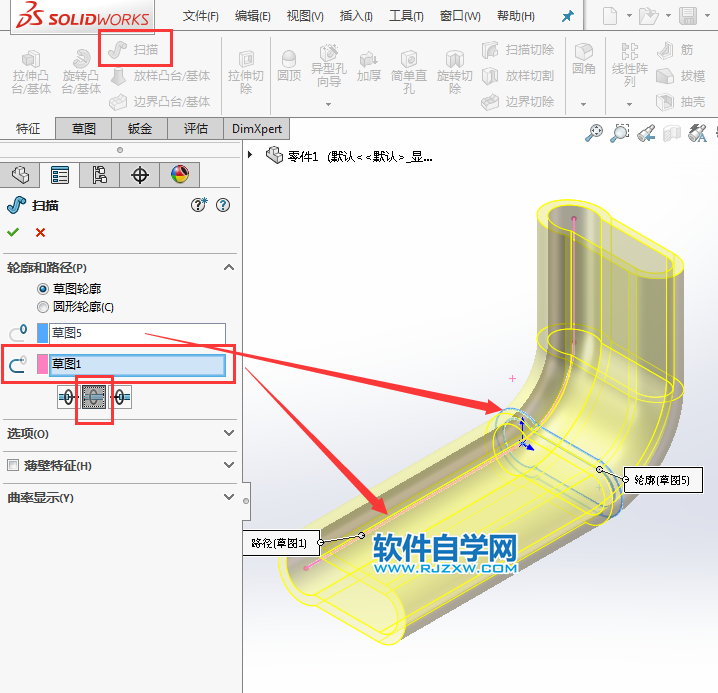Click the 边界凸台/基体 boundary boss tool
The height and width of the screenshot is (693, 718).
point(160,102)
